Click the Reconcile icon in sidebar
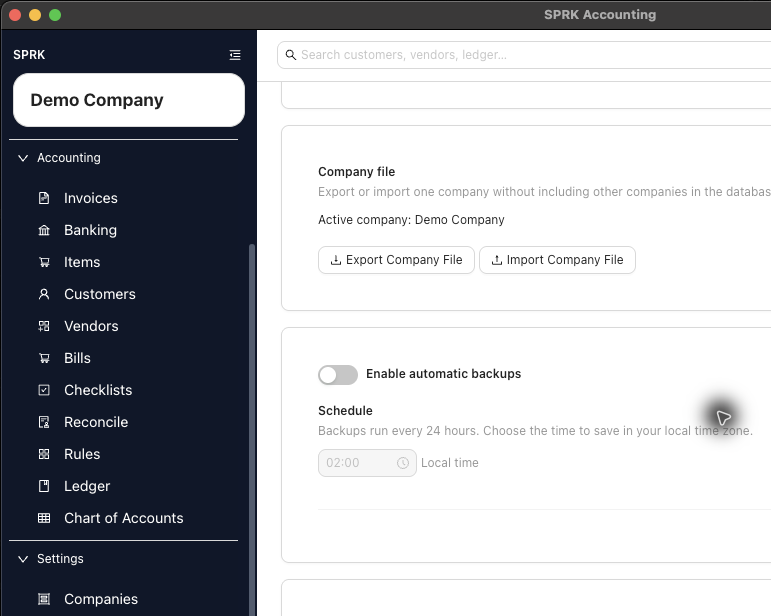Viewport: 771px width, 616px height. 44,422
